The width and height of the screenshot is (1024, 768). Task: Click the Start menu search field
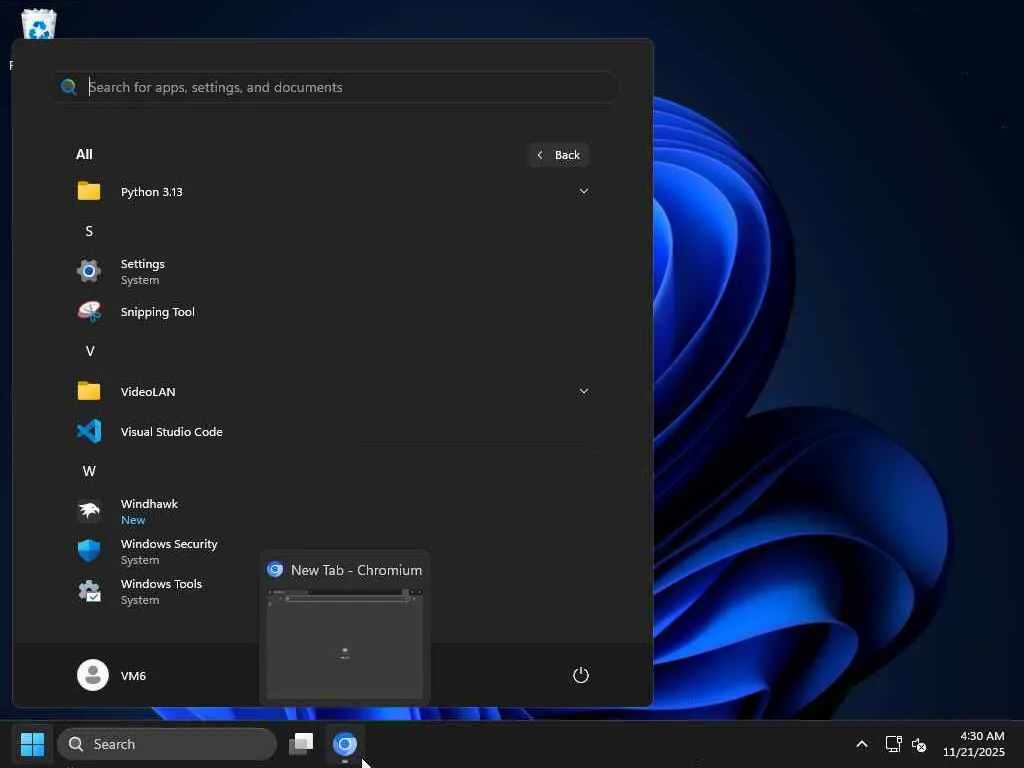[340, 87]
